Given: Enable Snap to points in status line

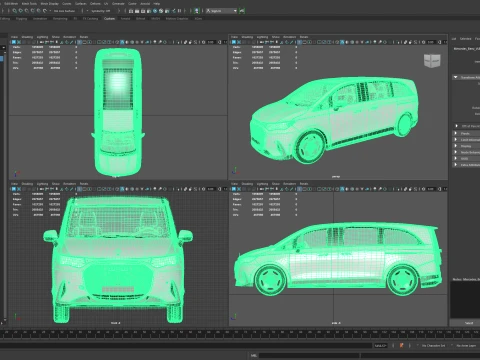Looking at the screenshot, I should 26,11.
